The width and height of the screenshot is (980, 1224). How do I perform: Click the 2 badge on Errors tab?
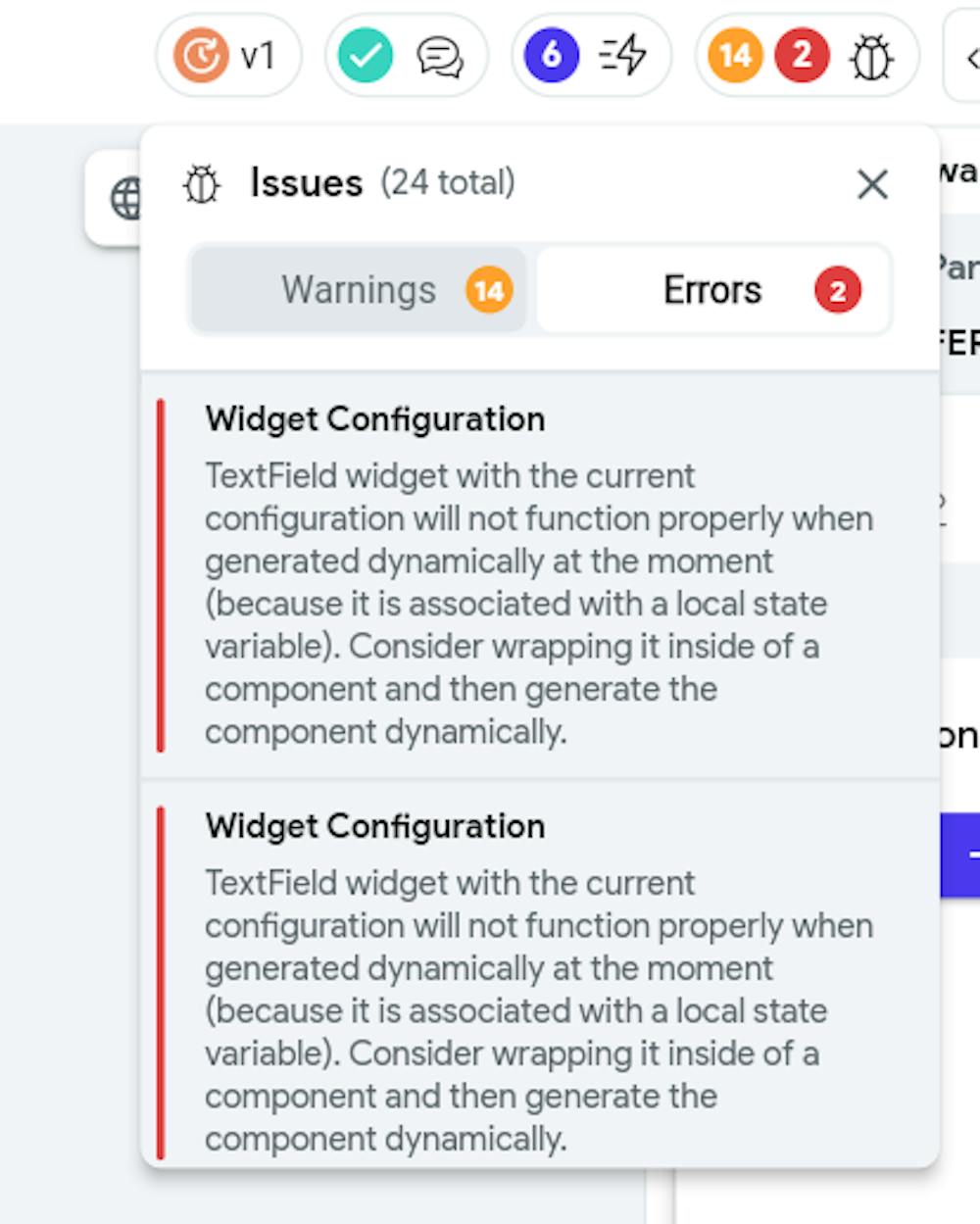point(838,290)
